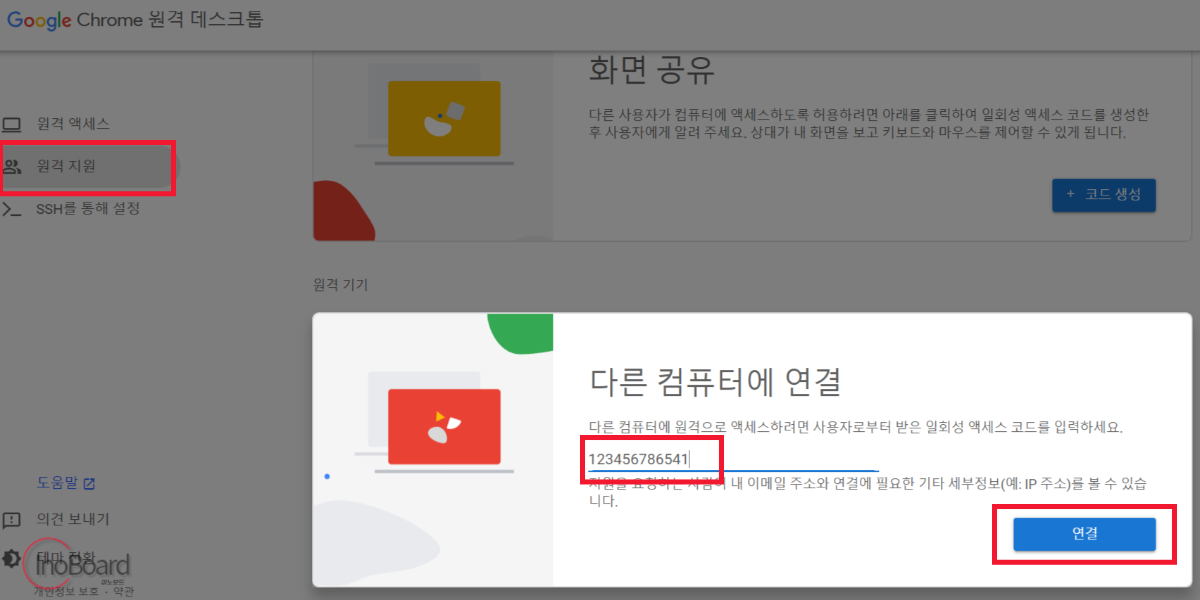Open the 도움말 help link
Image resolution: width=1200 pixels, height=600 pixels.
click(x=57, y=484)
